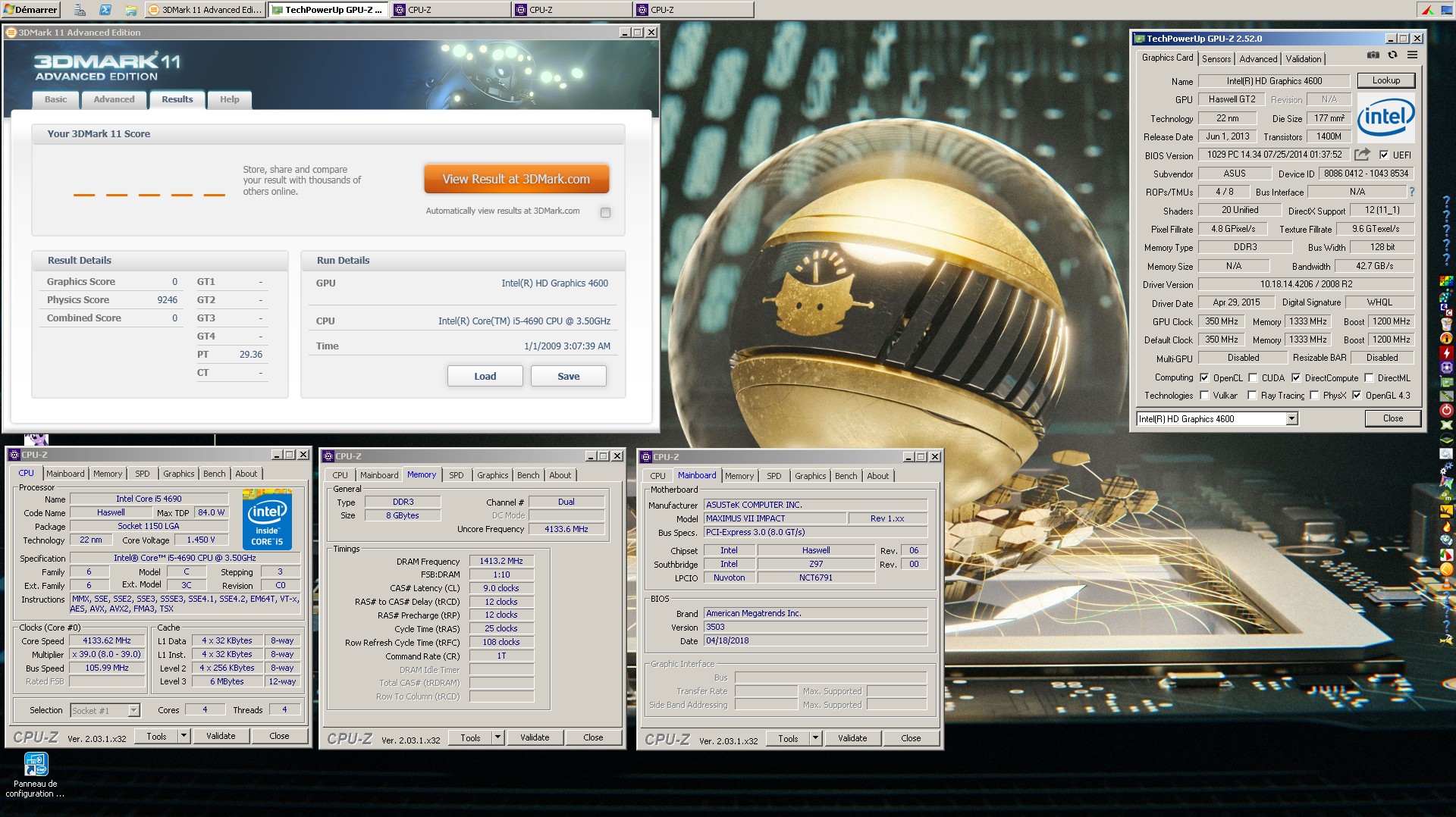This screenshot has width=1456, height=817.
Task: Open the Validation tab in GPU-Z
Action: pyautogui.click(x=1304, y=59)
